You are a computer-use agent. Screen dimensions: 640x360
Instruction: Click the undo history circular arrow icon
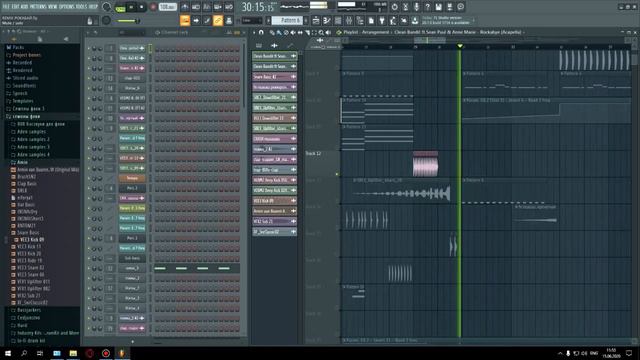394,7
